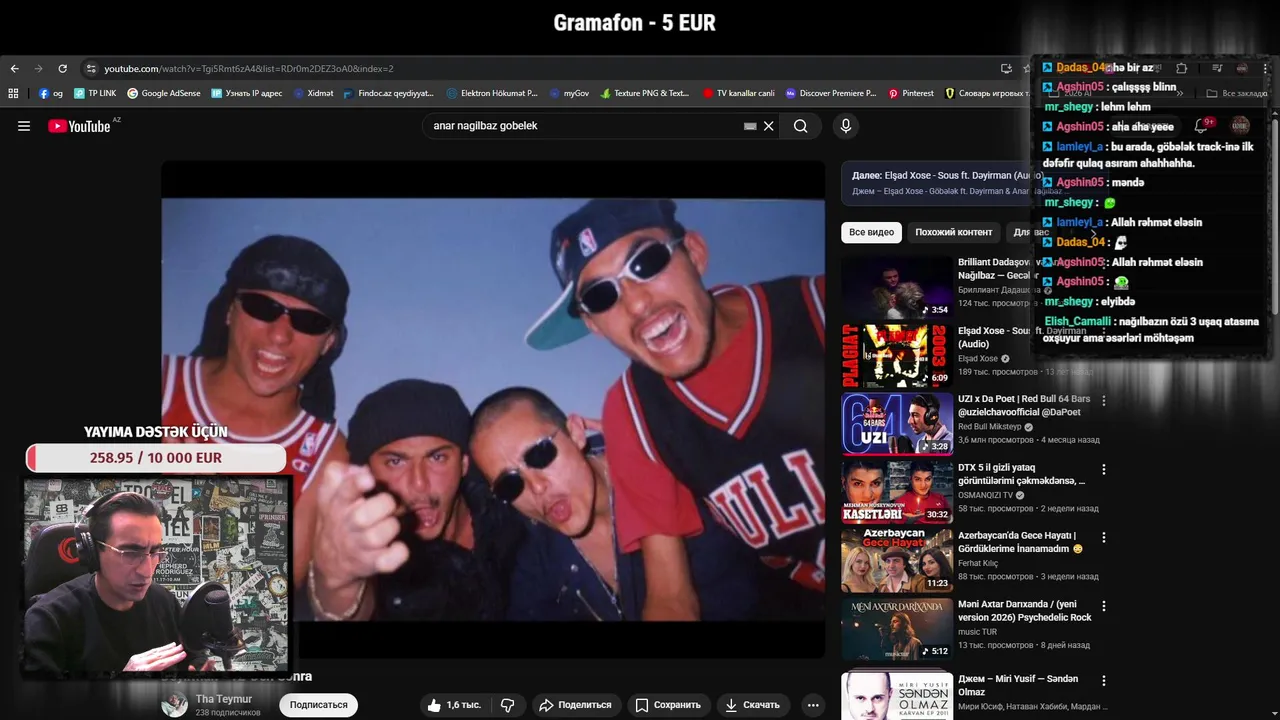
Task: Open the 'og' Facebook bookmark
Action: (x=51, y=93)
